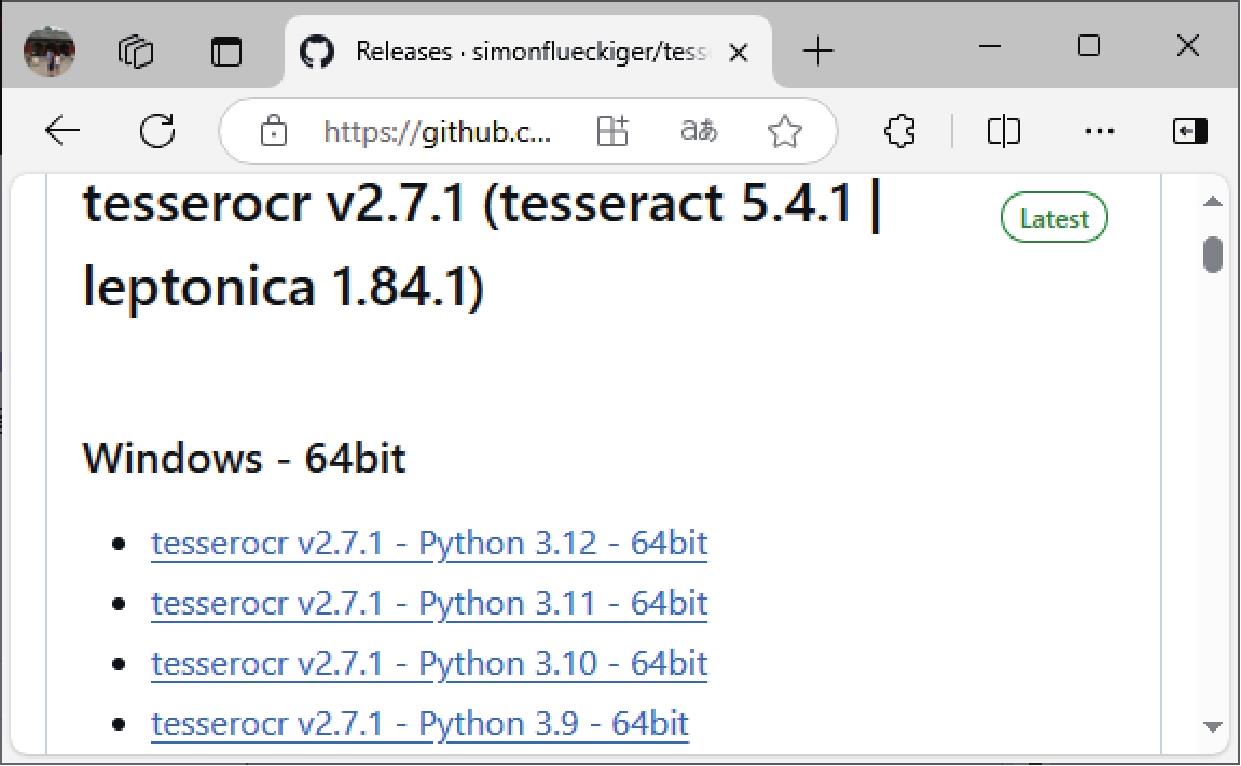The image size is (1241, 766).
Task: Open a new browser tab
Action: 818,51
